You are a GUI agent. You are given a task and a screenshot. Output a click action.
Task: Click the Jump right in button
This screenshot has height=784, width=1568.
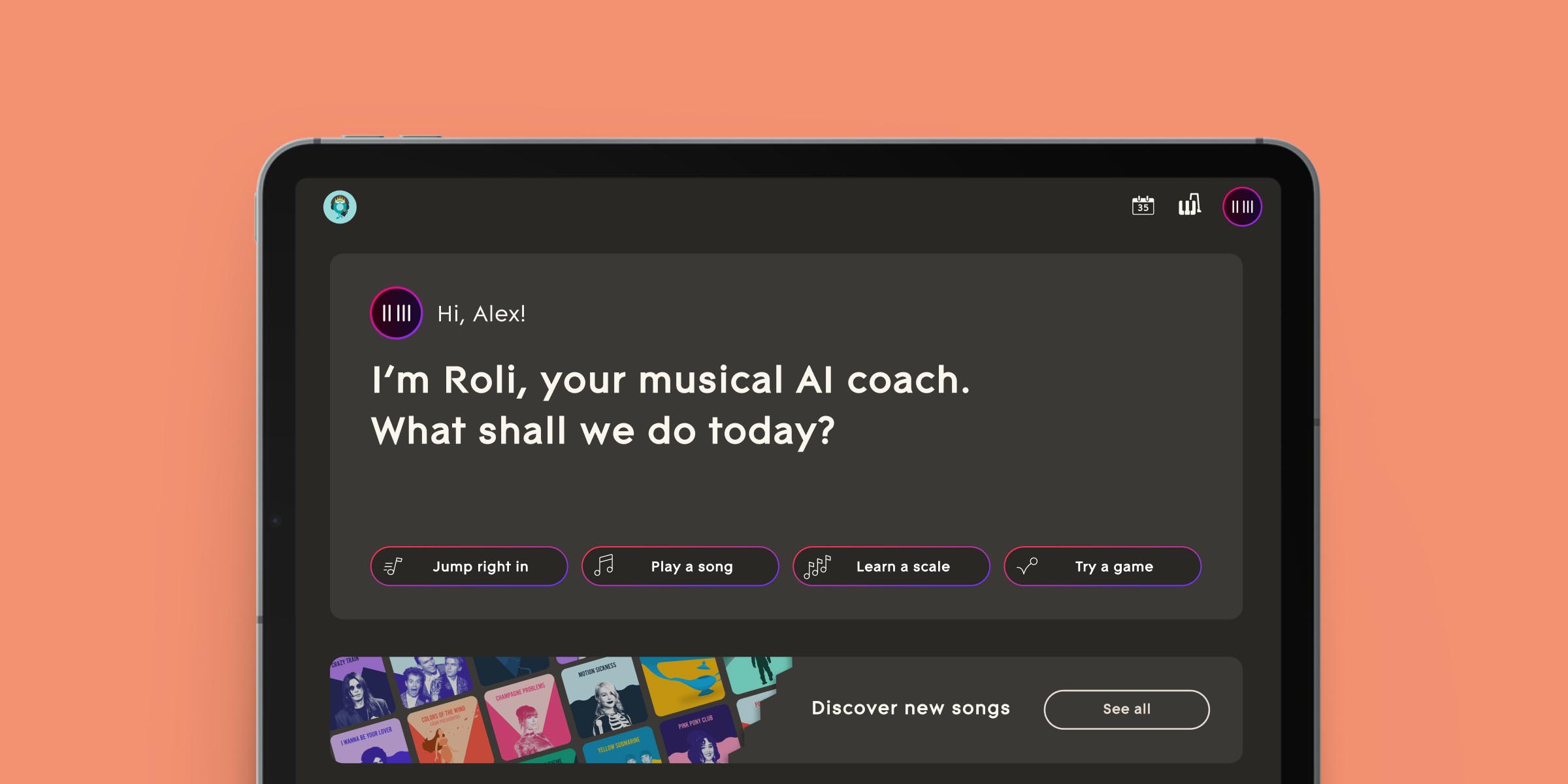click(x=482, y=566)
